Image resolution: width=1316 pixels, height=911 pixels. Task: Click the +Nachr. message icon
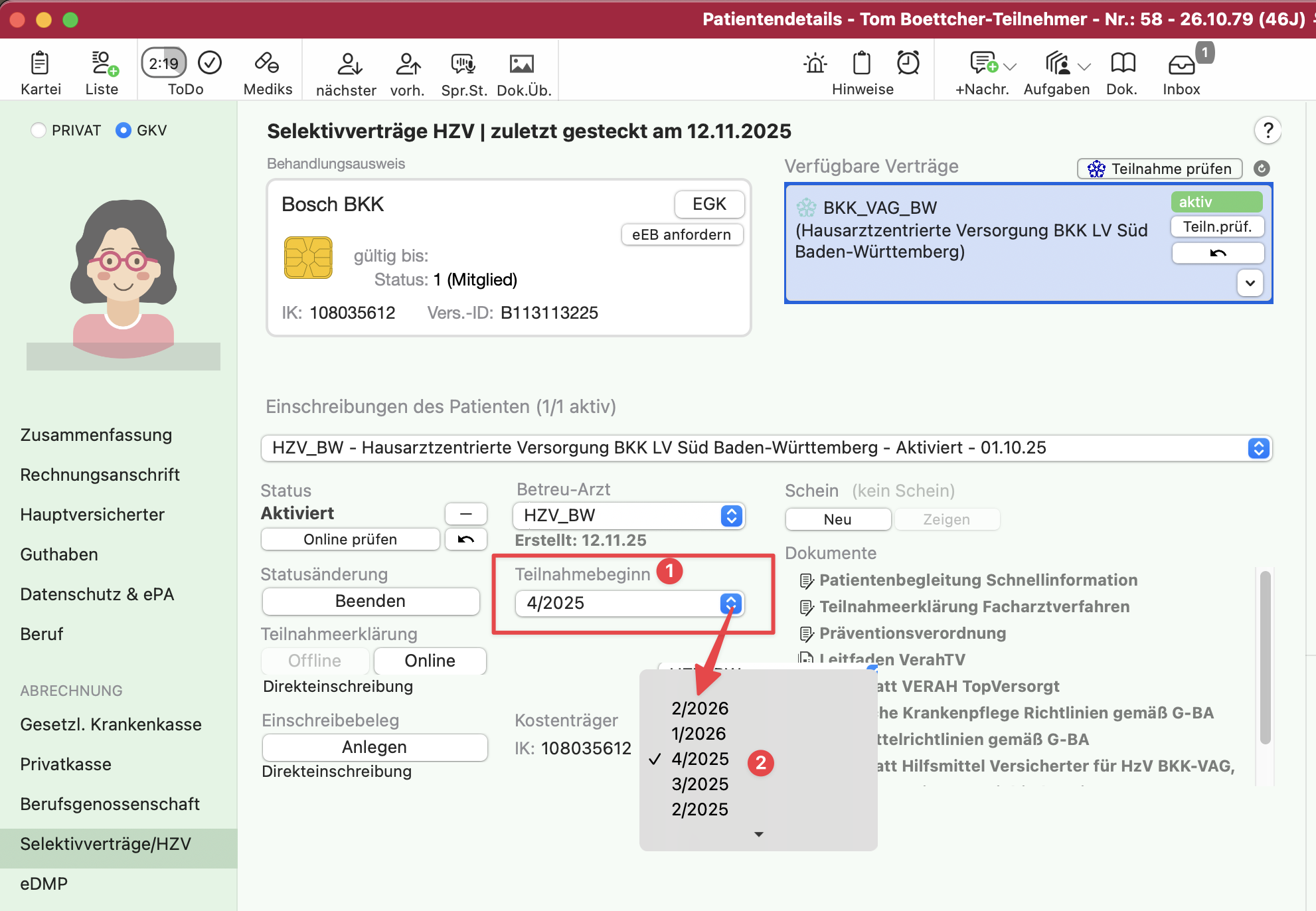(x=983, y=64)
